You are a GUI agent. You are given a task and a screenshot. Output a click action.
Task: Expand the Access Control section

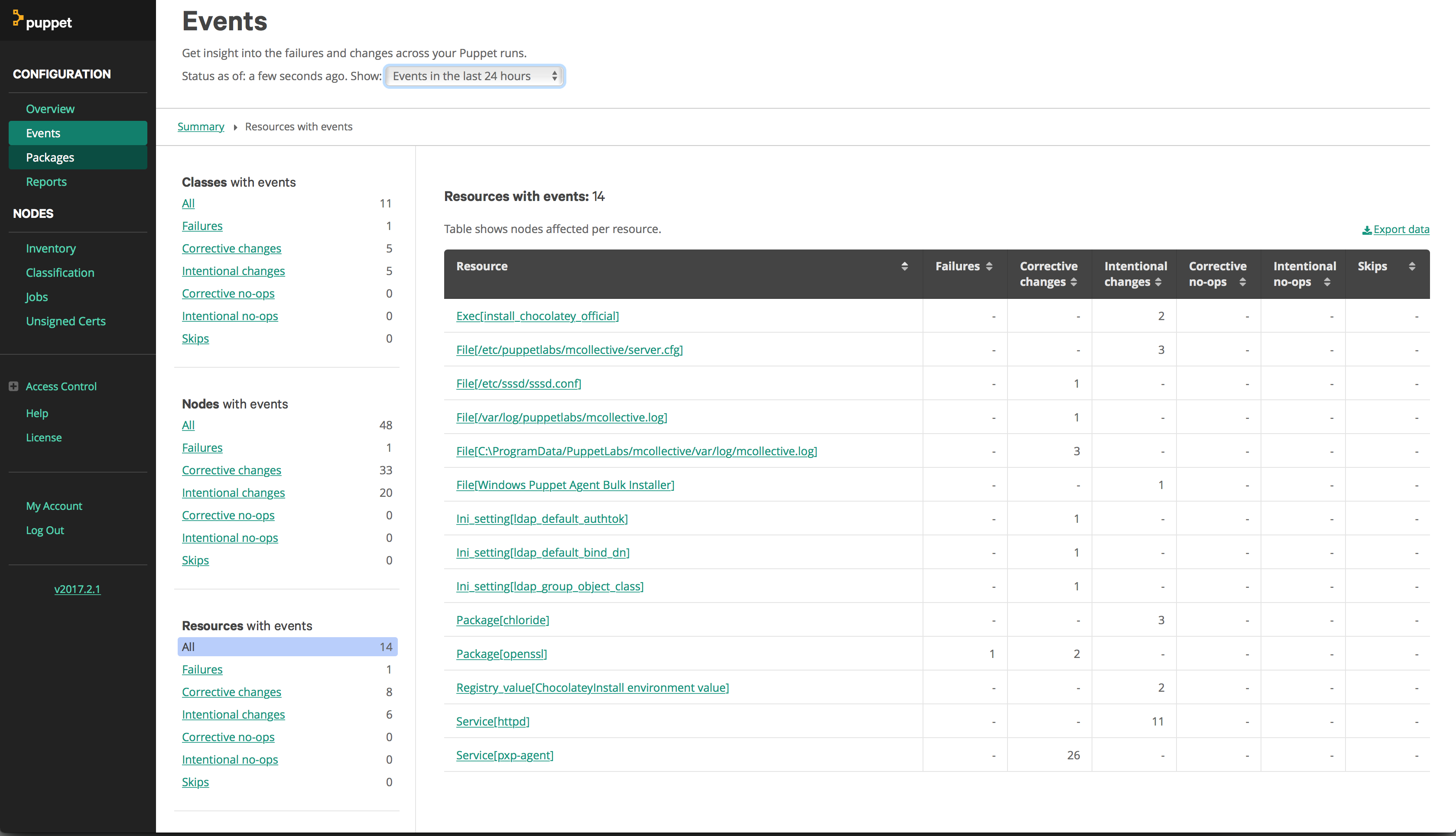click(14, 386)
